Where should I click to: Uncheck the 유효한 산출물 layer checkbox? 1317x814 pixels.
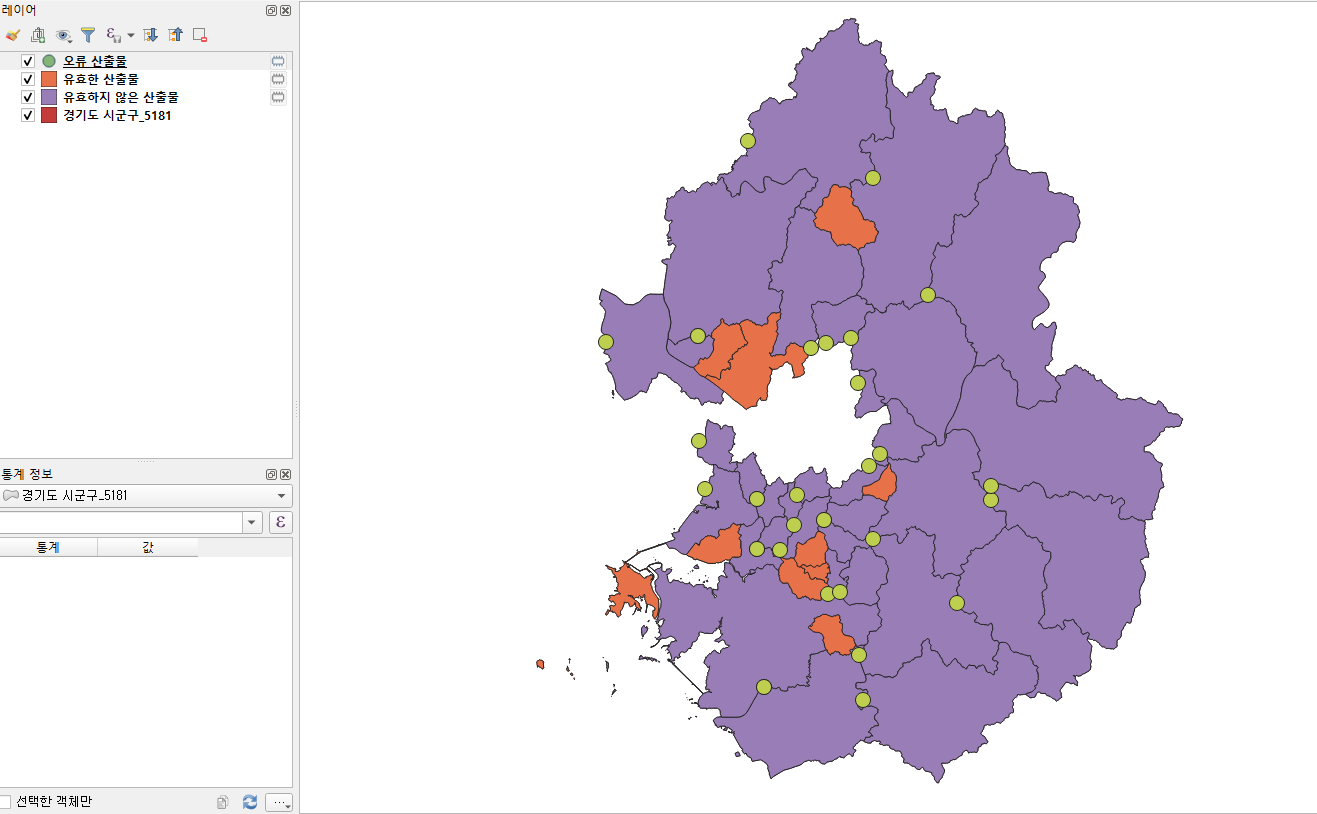point(28,79)
